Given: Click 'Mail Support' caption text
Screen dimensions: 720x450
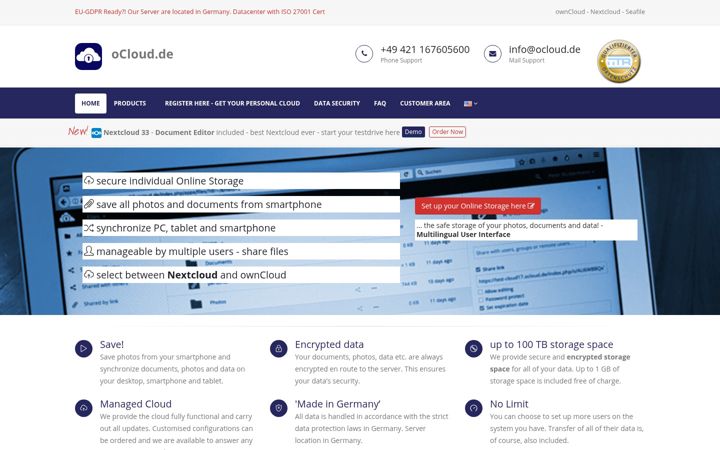Looking at the screenshot, I should tap(526, 61).
